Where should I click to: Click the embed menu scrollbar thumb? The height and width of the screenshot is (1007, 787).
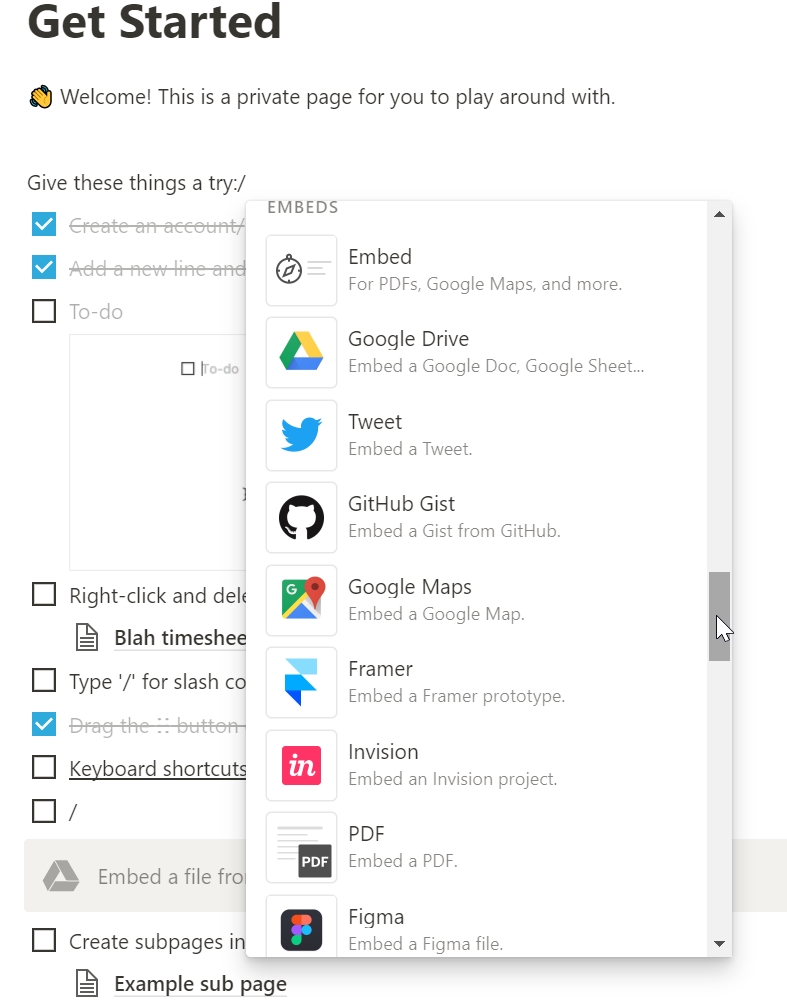719,616
